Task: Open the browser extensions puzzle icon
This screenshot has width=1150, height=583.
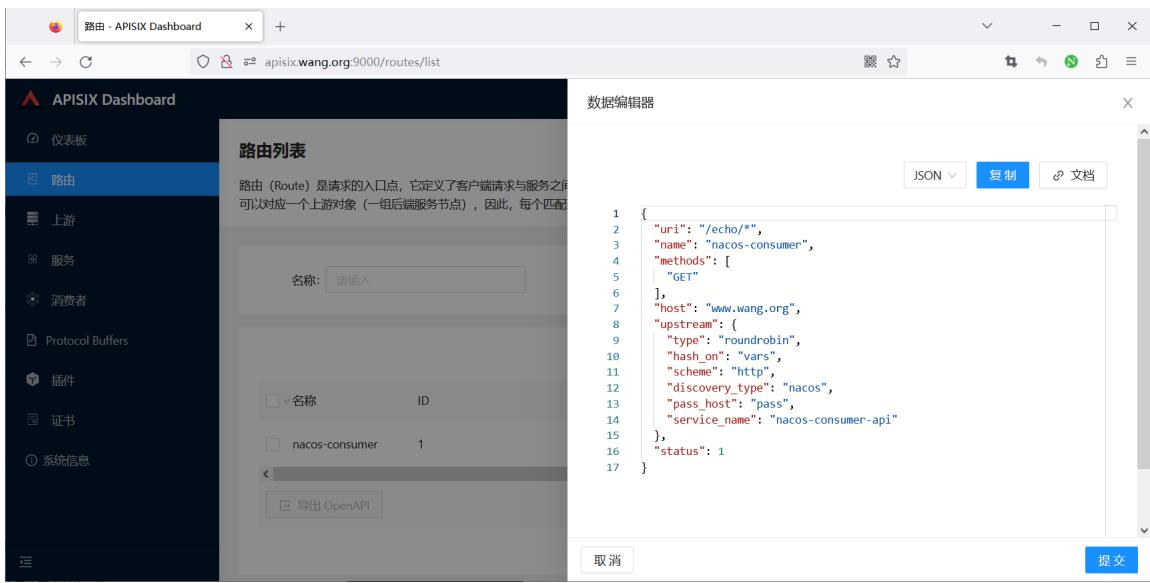Action: (x=1101, y=62)
